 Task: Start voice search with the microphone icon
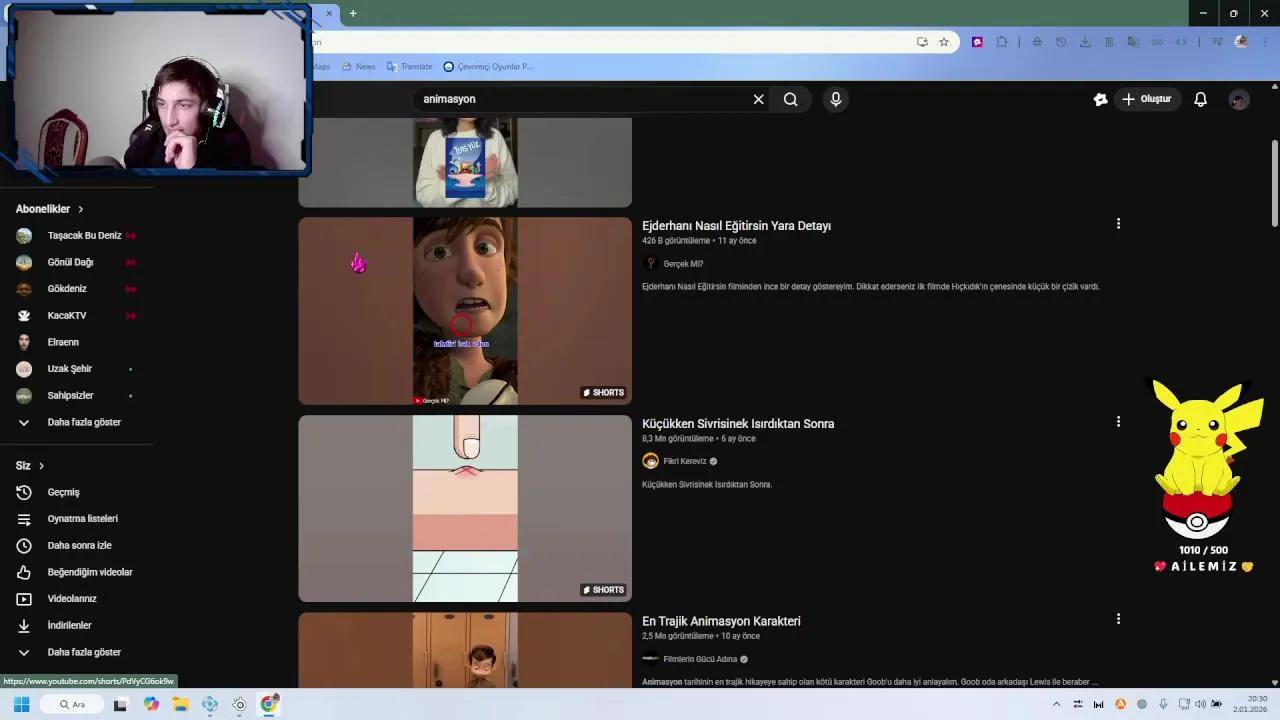pos(836,99)
